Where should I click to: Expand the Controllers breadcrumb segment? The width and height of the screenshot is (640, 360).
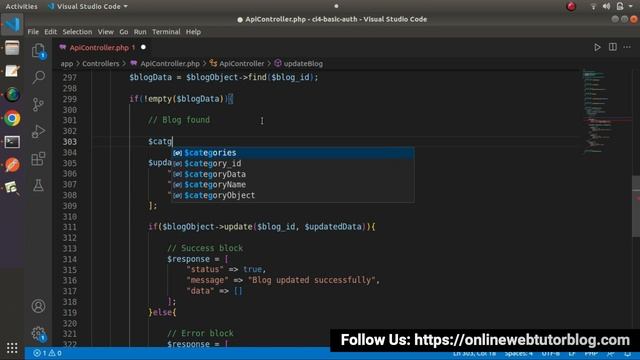click(101, 64)
